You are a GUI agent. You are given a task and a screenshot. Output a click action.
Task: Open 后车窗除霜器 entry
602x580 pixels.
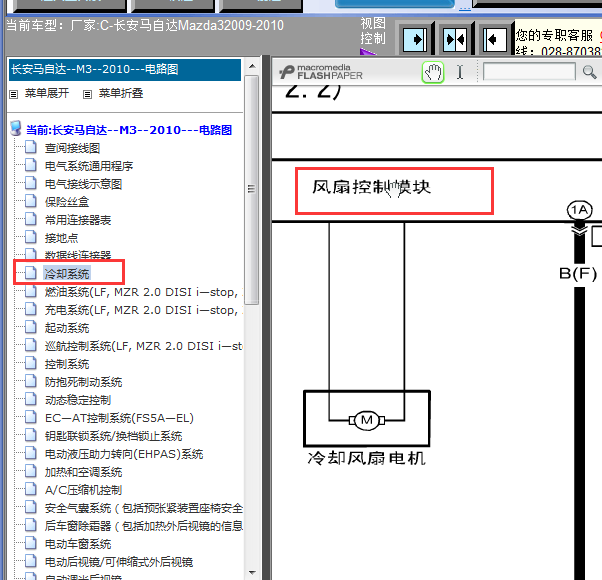(x=143, y=526)
